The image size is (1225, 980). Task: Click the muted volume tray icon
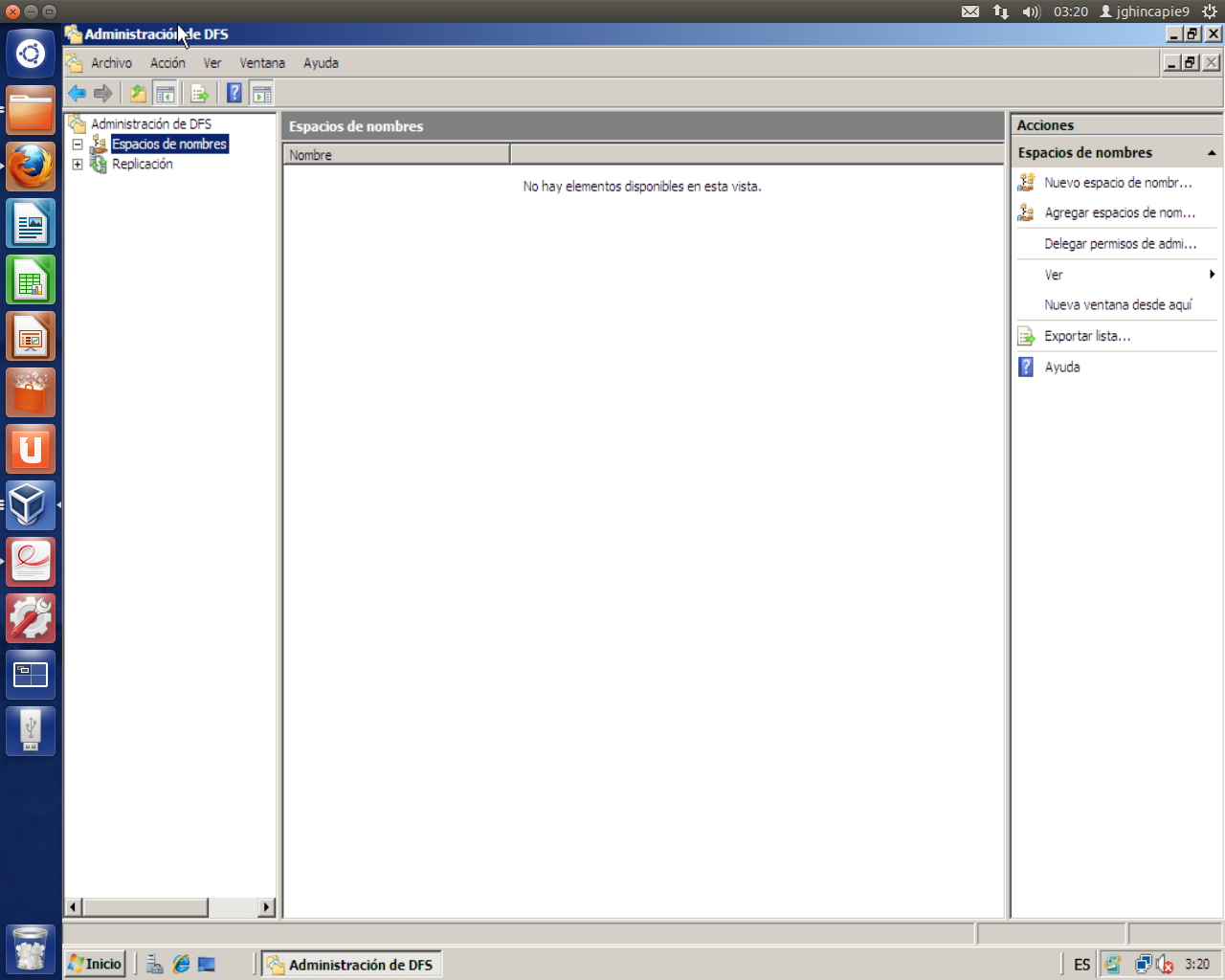click(x=1165, y=965)
